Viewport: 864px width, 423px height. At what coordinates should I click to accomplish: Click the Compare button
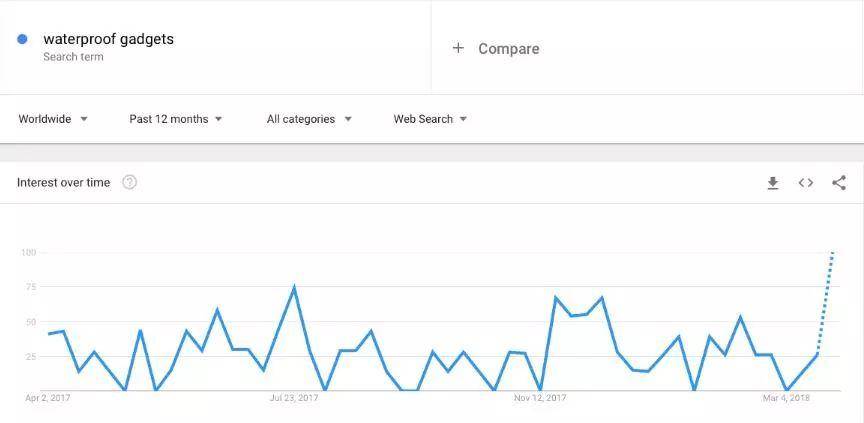[x=508, y=48]
